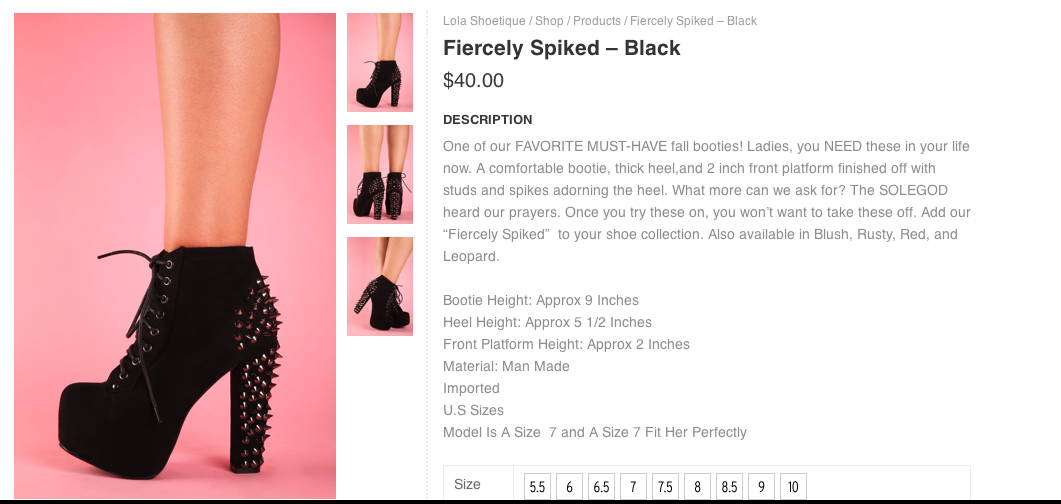Pick size 8.5
1061x504 pixels.
729,487
